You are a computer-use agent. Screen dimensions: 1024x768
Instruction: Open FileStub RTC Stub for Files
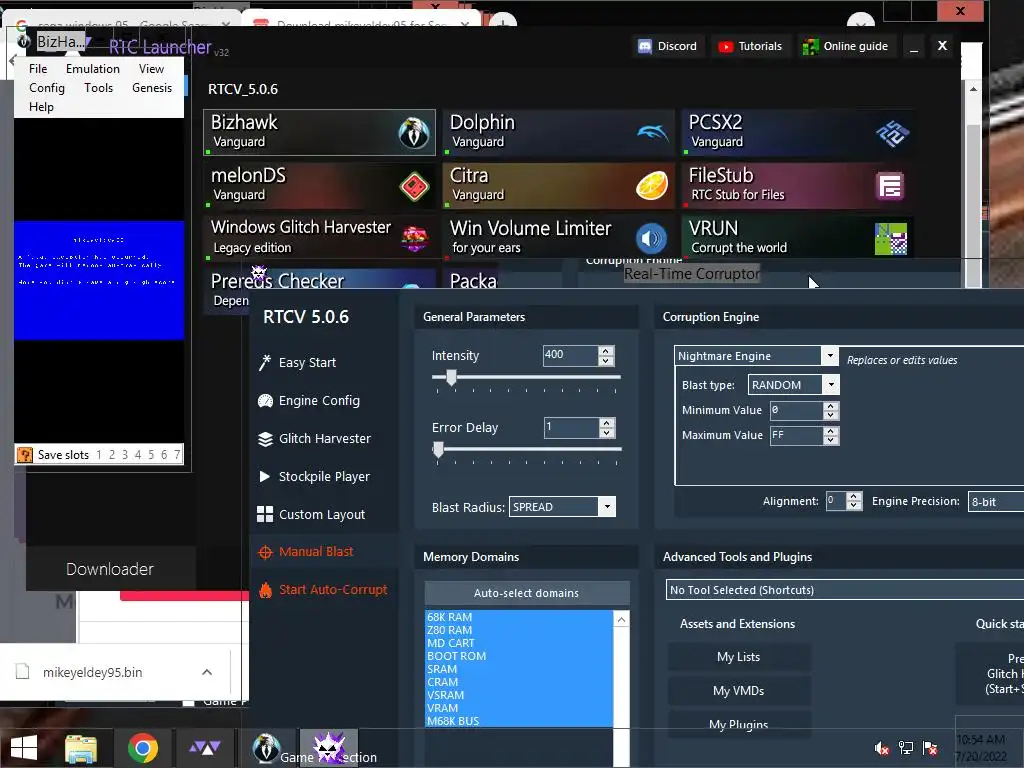pyautogui.click(x=797, y=185)
